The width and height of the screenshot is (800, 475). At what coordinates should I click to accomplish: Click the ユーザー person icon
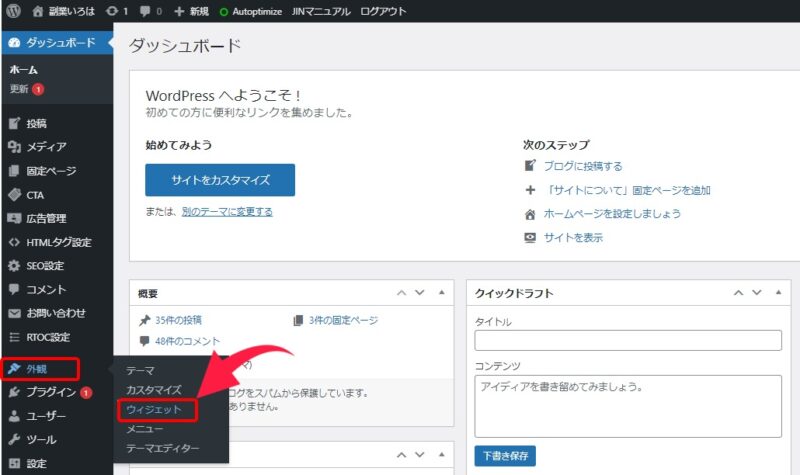click(14, 416)
